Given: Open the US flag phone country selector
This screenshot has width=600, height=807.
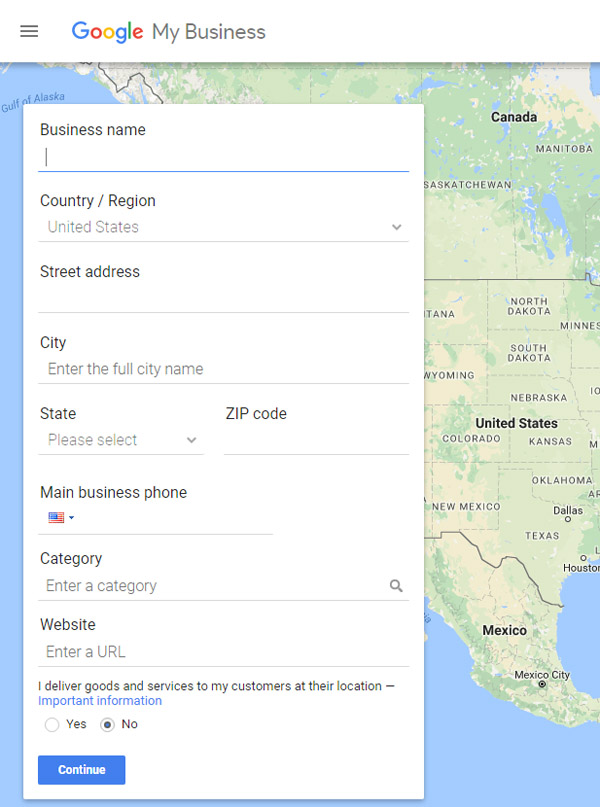Looking at the screenshot, I should point(61,517).
